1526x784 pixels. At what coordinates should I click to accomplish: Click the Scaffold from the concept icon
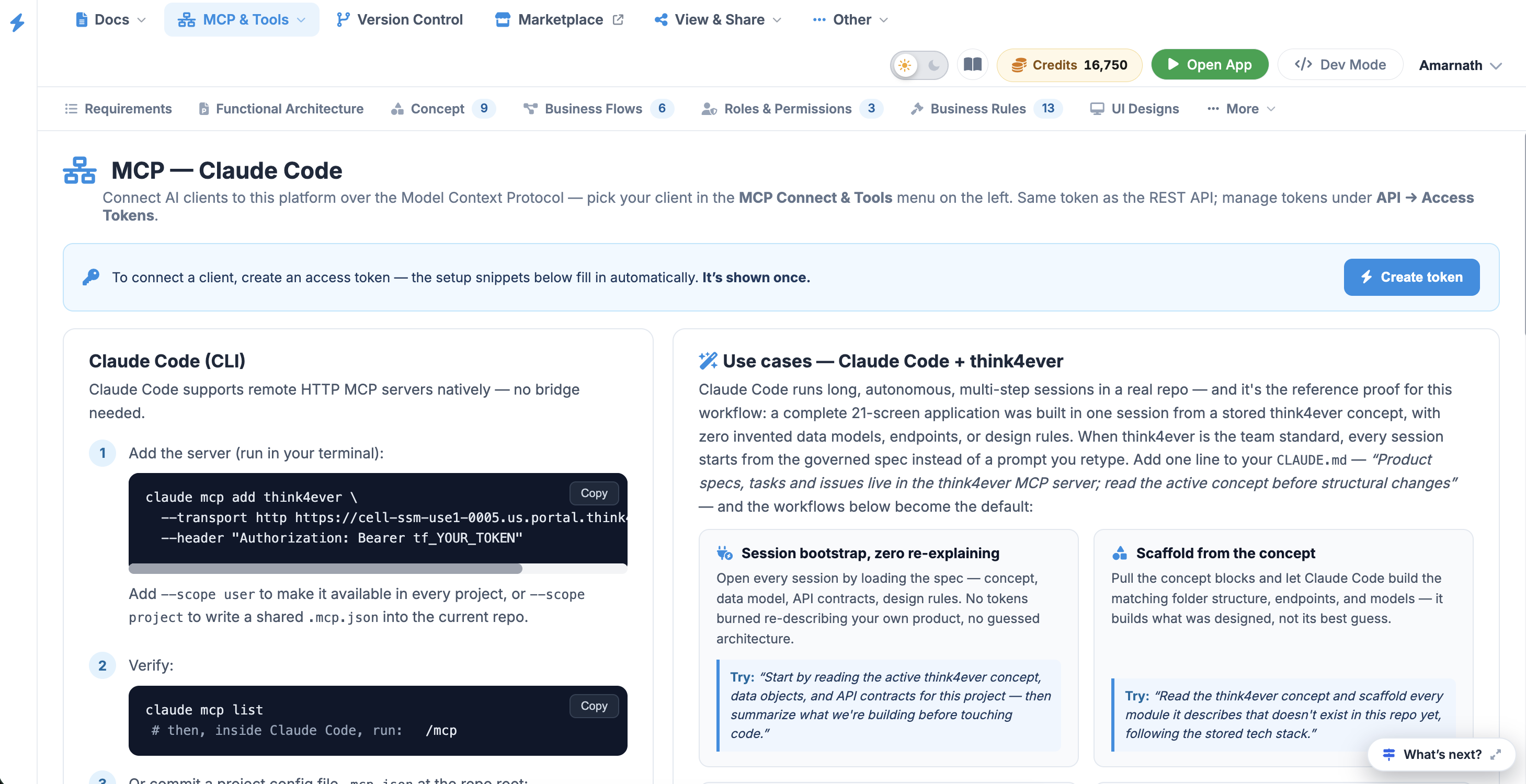(x=1119, y=553)
